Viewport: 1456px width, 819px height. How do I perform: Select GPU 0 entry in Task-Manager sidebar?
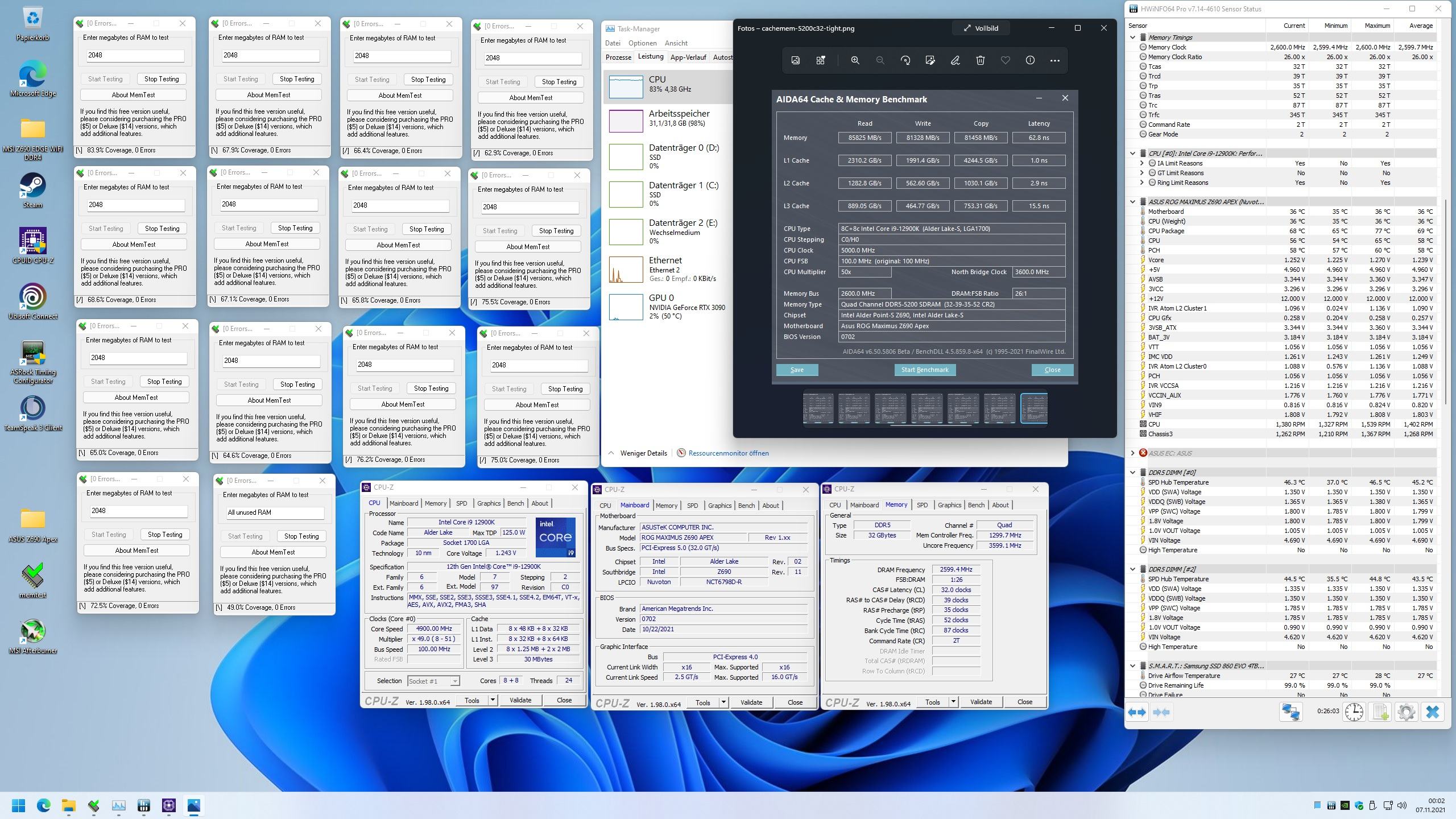coord(668,307)
